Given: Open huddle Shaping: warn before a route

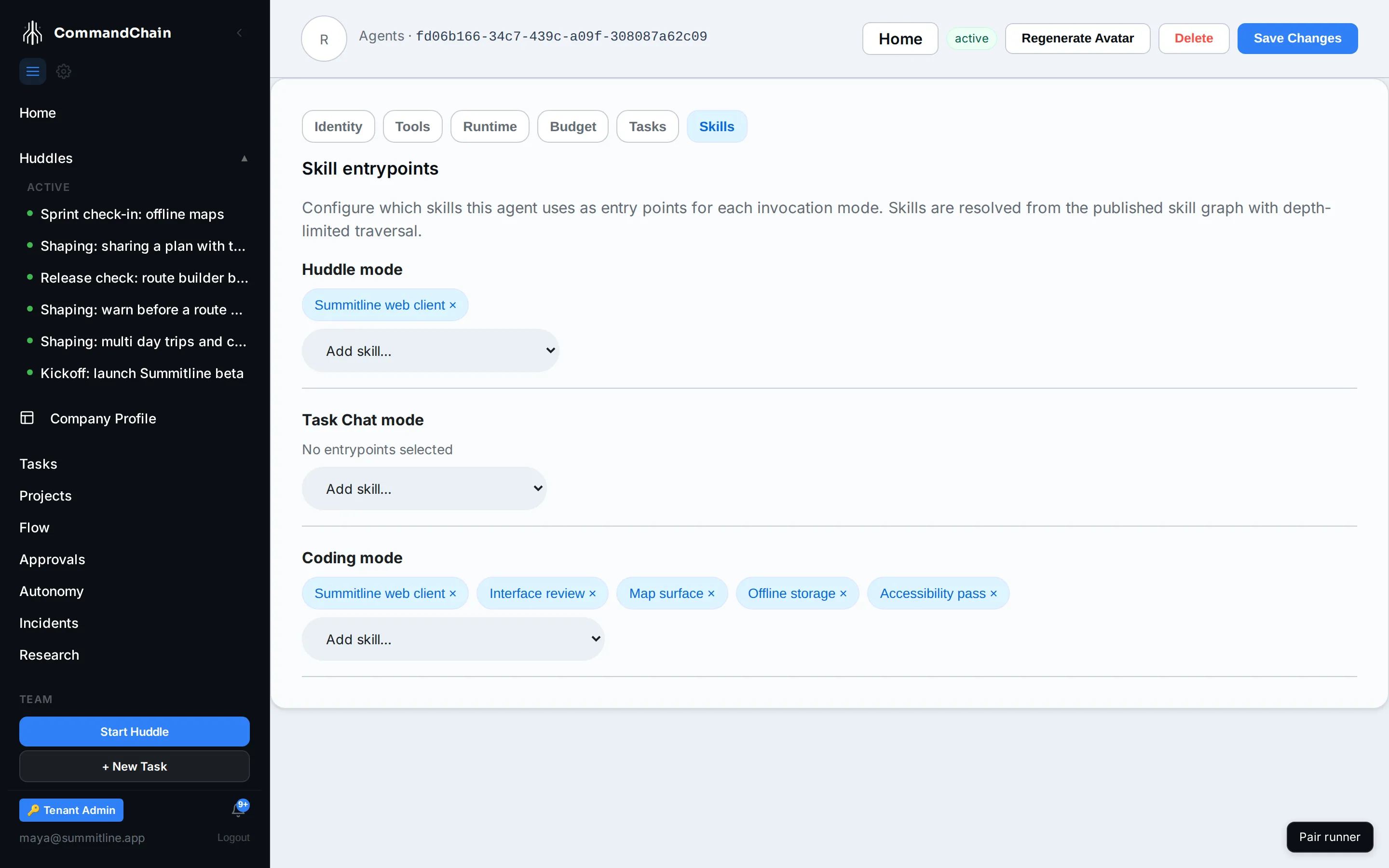Looking at the screenshot, I should point(141,310).
